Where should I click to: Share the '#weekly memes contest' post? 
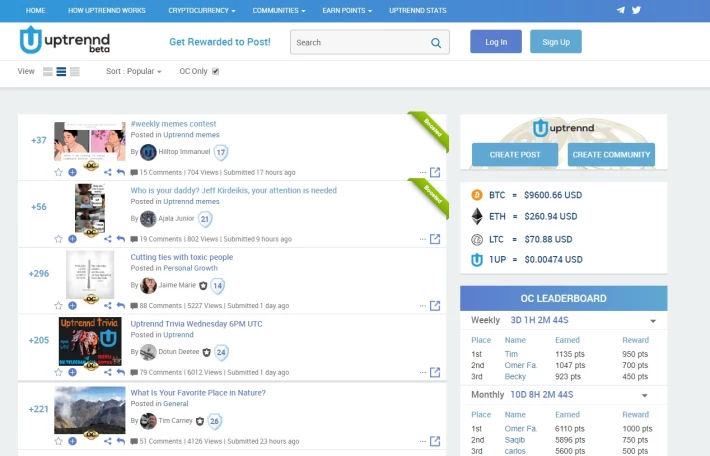click(107, 172)
